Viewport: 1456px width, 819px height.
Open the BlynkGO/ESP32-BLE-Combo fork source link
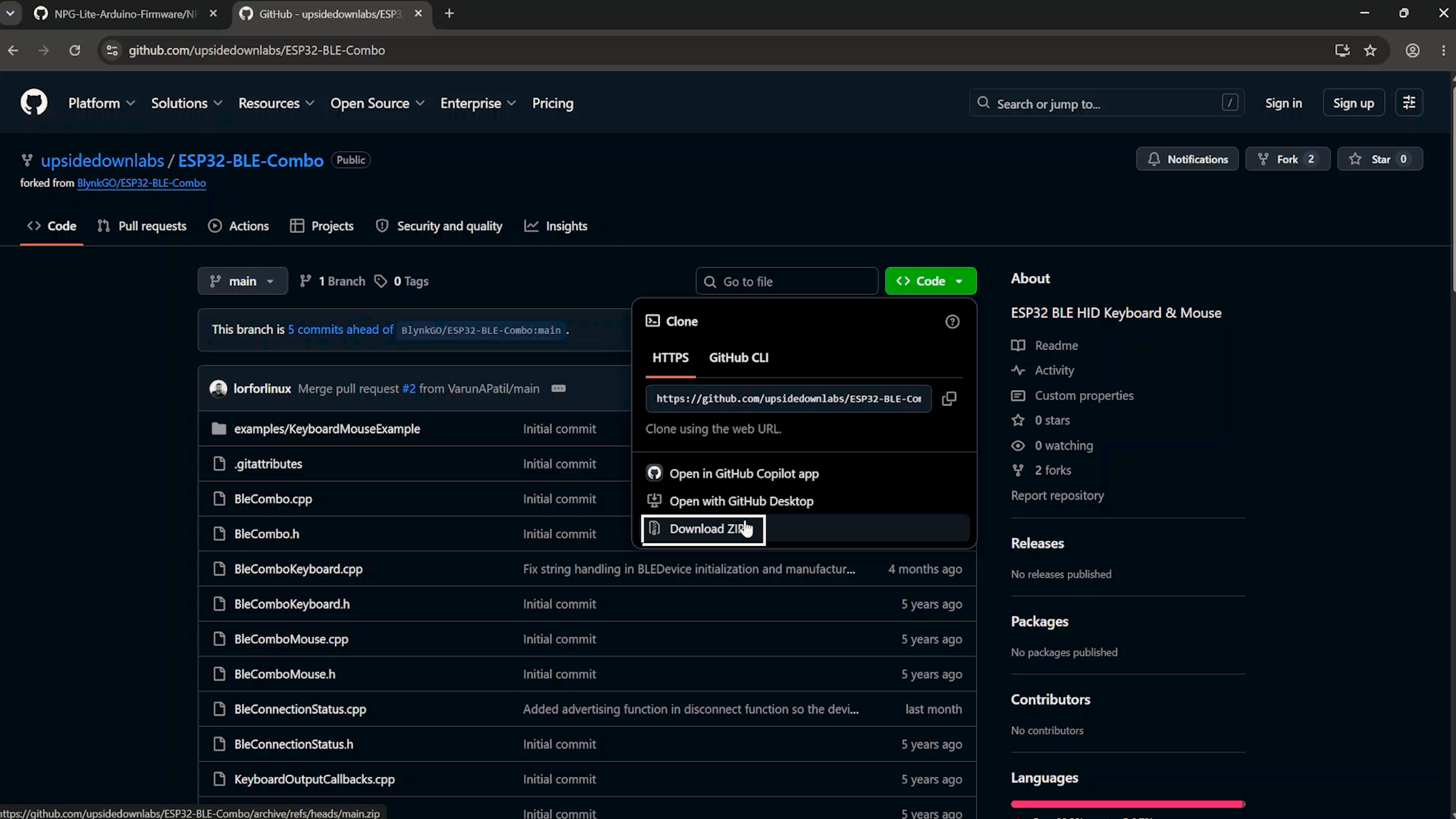click(141, 183)
